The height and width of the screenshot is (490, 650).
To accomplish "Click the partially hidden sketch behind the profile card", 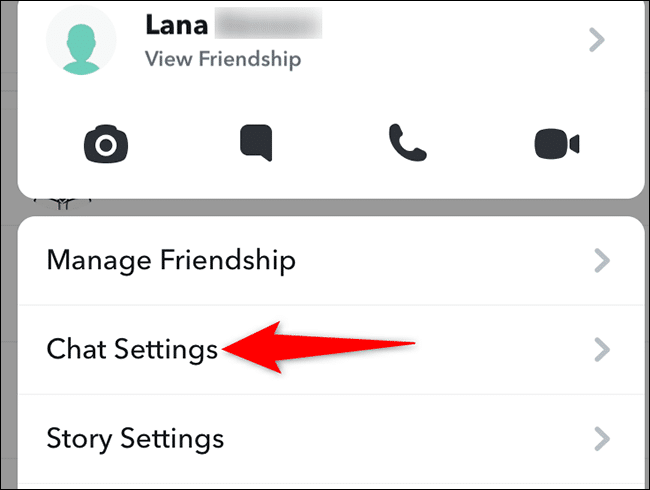I will (x=62, y=204).
